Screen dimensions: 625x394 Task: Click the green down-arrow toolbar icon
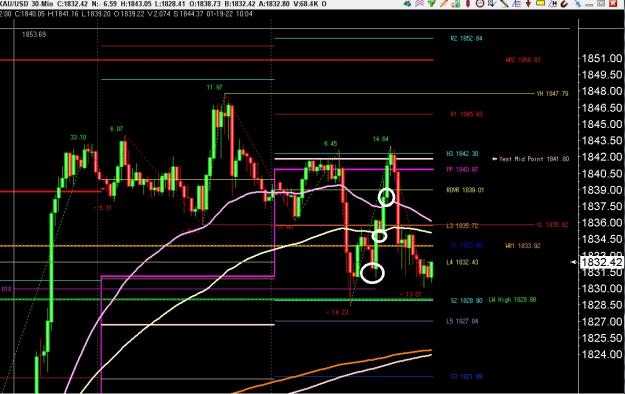[431, 4]
